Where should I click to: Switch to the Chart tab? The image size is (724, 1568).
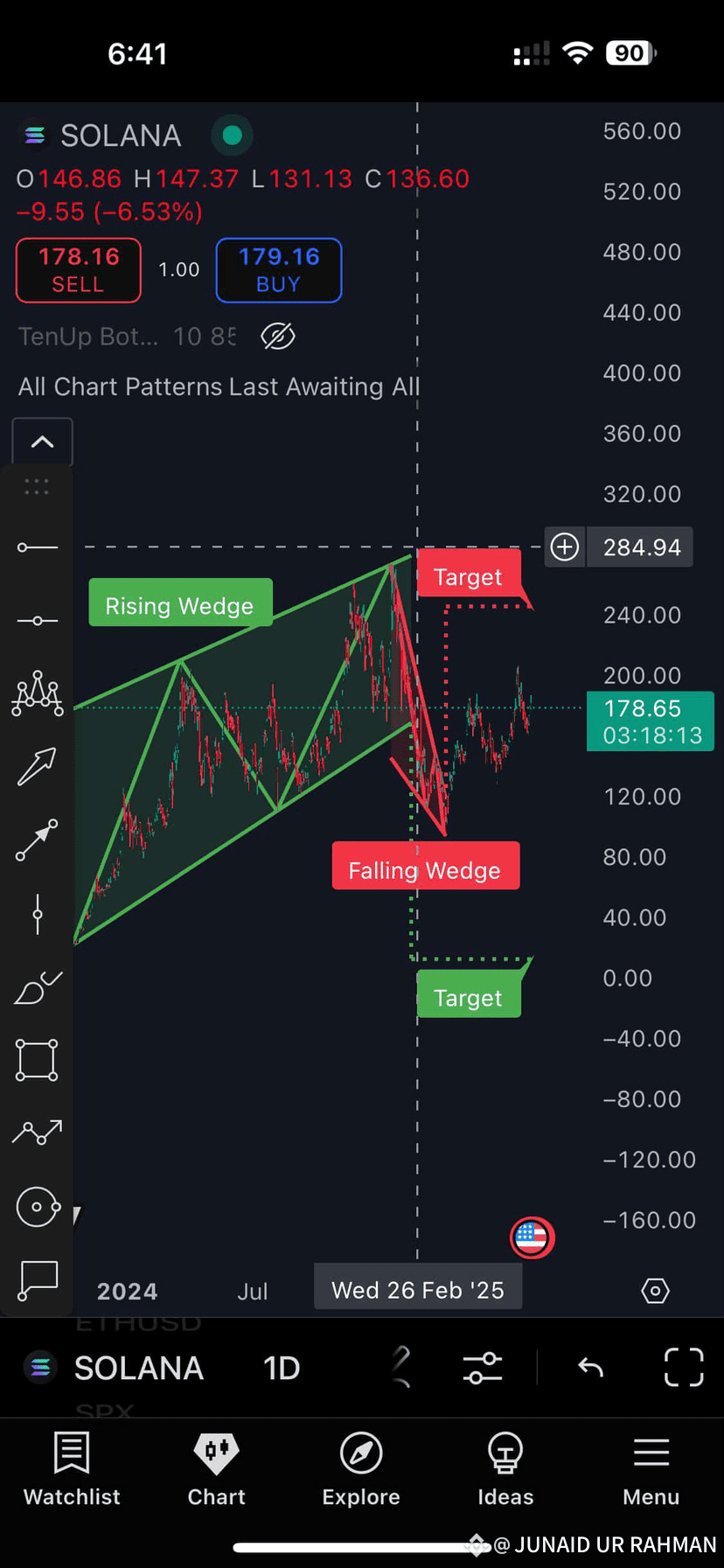217,1470
